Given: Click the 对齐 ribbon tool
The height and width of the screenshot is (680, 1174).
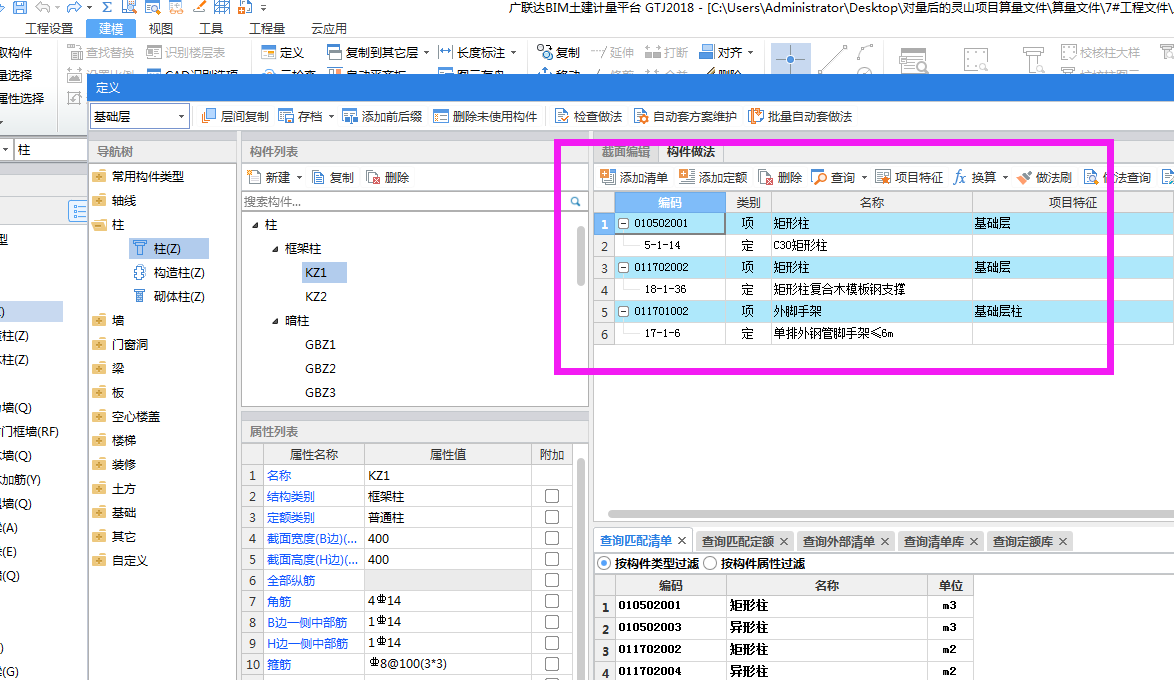Looking at the screenshot, I should [x=726, y=52].
